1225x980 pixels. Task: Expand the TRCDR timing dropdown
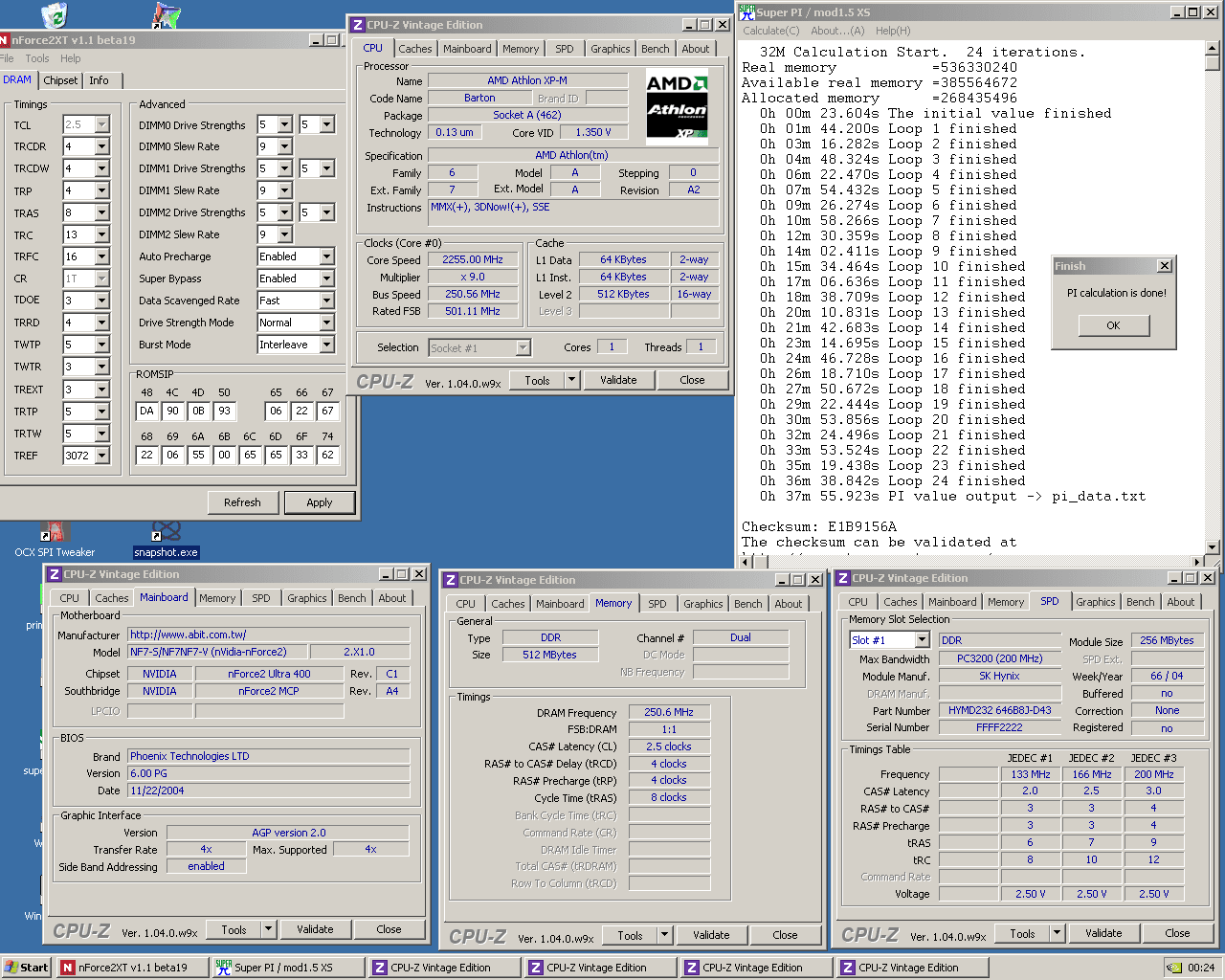coord(101,146)
